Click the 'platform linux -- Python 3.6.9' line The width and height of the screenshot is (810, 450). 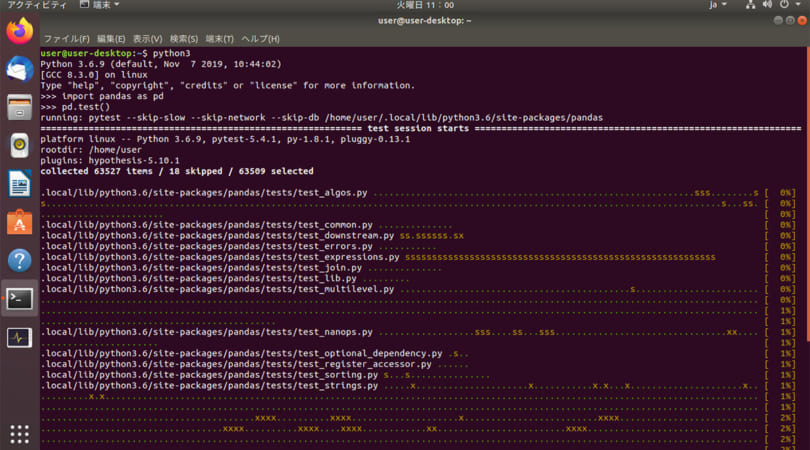coord(225,139)
